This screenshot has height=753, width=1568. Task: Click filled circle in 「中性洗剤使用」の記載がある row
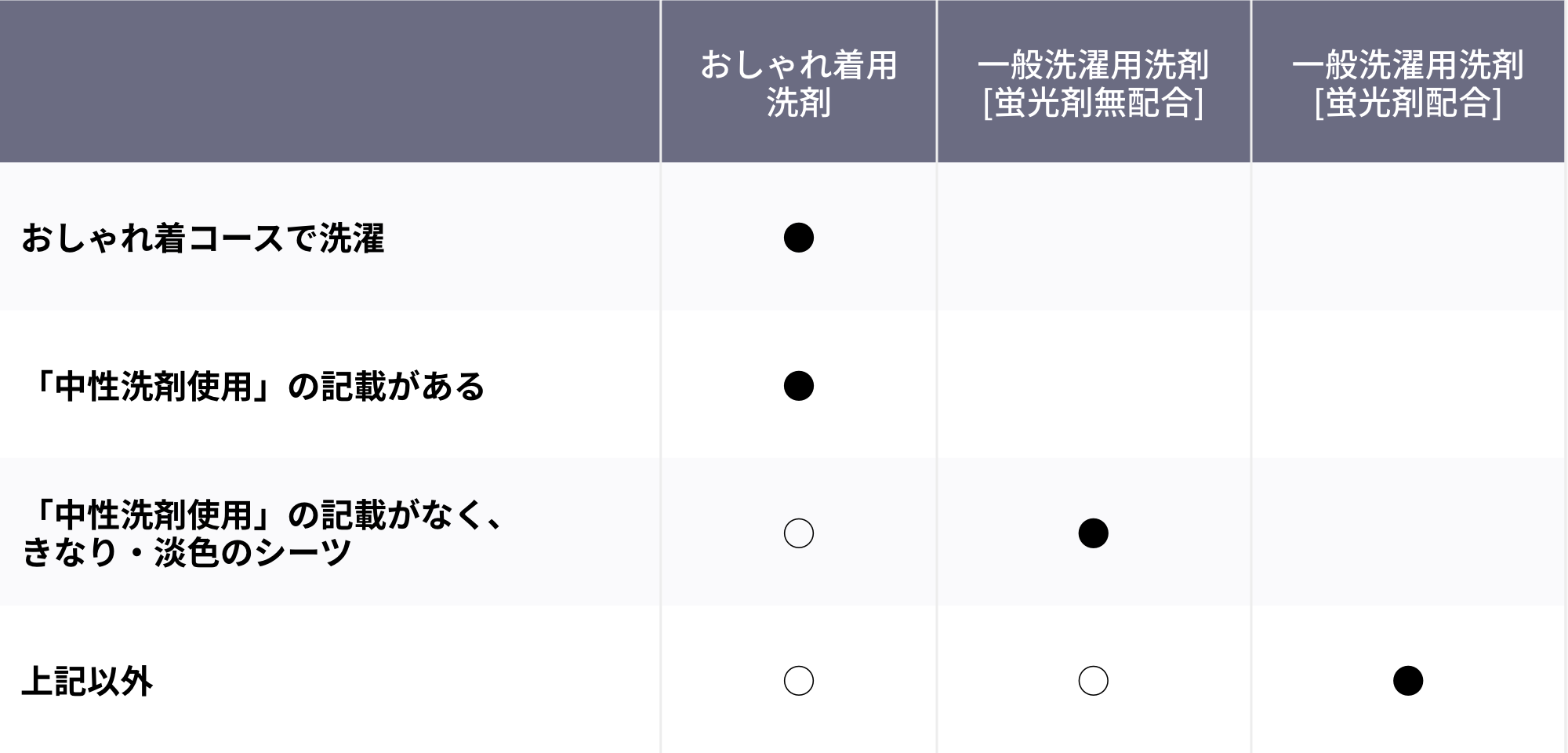coord(798,386)
